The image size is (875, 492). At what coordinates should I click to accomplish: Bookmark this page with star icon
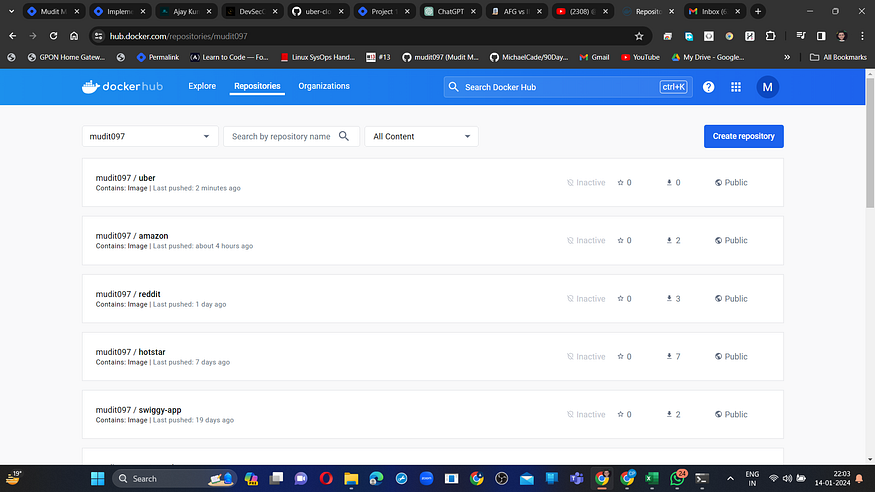point(639,36)
